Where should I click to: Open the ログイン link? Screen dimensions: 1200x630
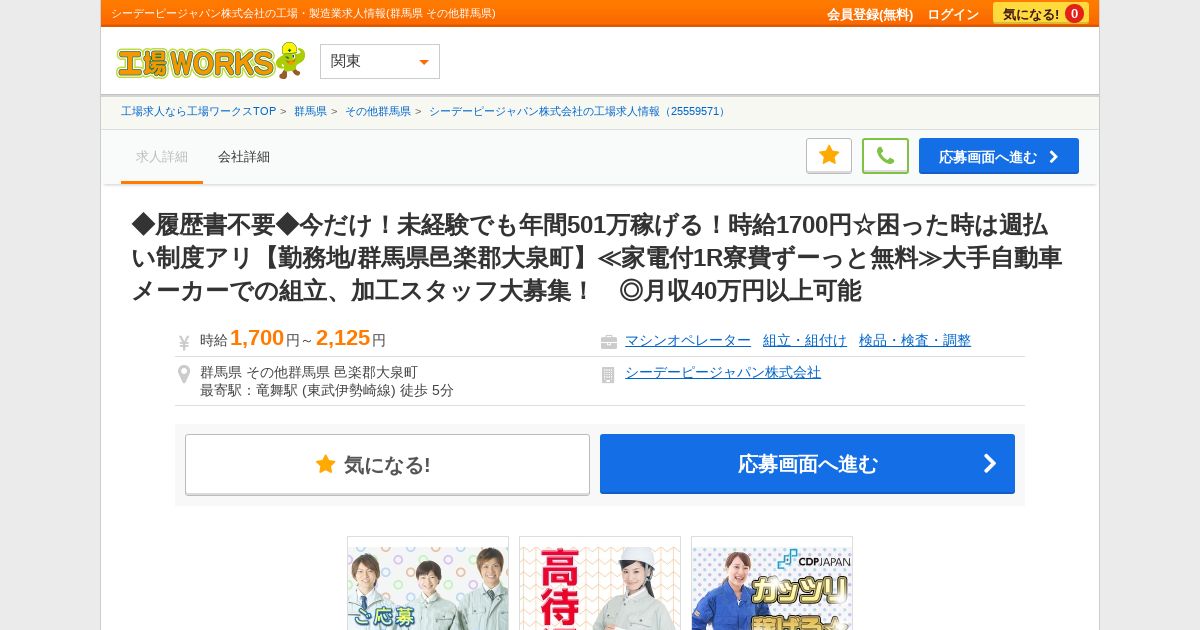coord(953,14)
